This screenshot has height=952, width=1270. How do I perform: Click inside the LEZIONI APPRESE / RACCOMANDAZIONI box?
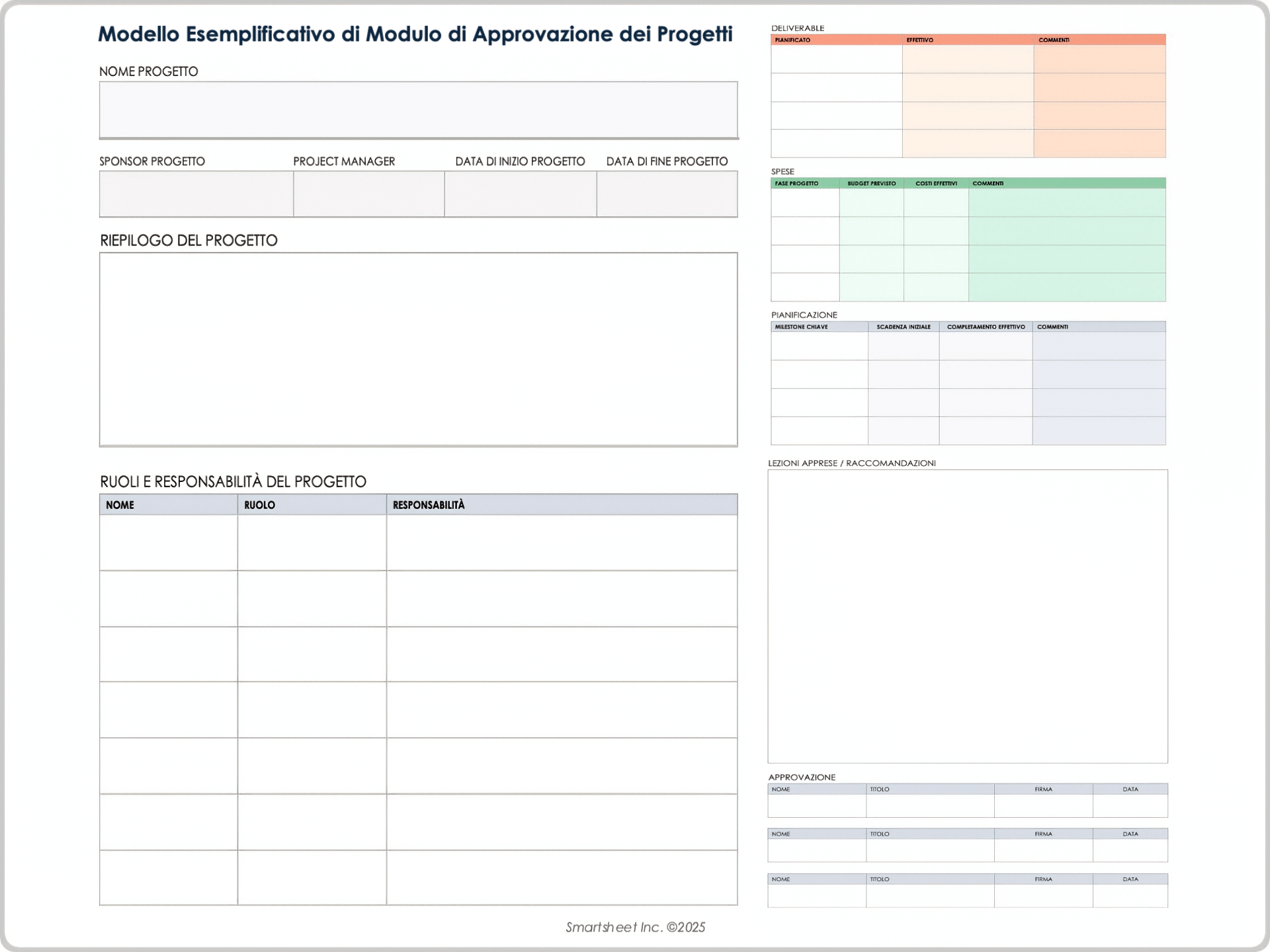coord(967,615)
